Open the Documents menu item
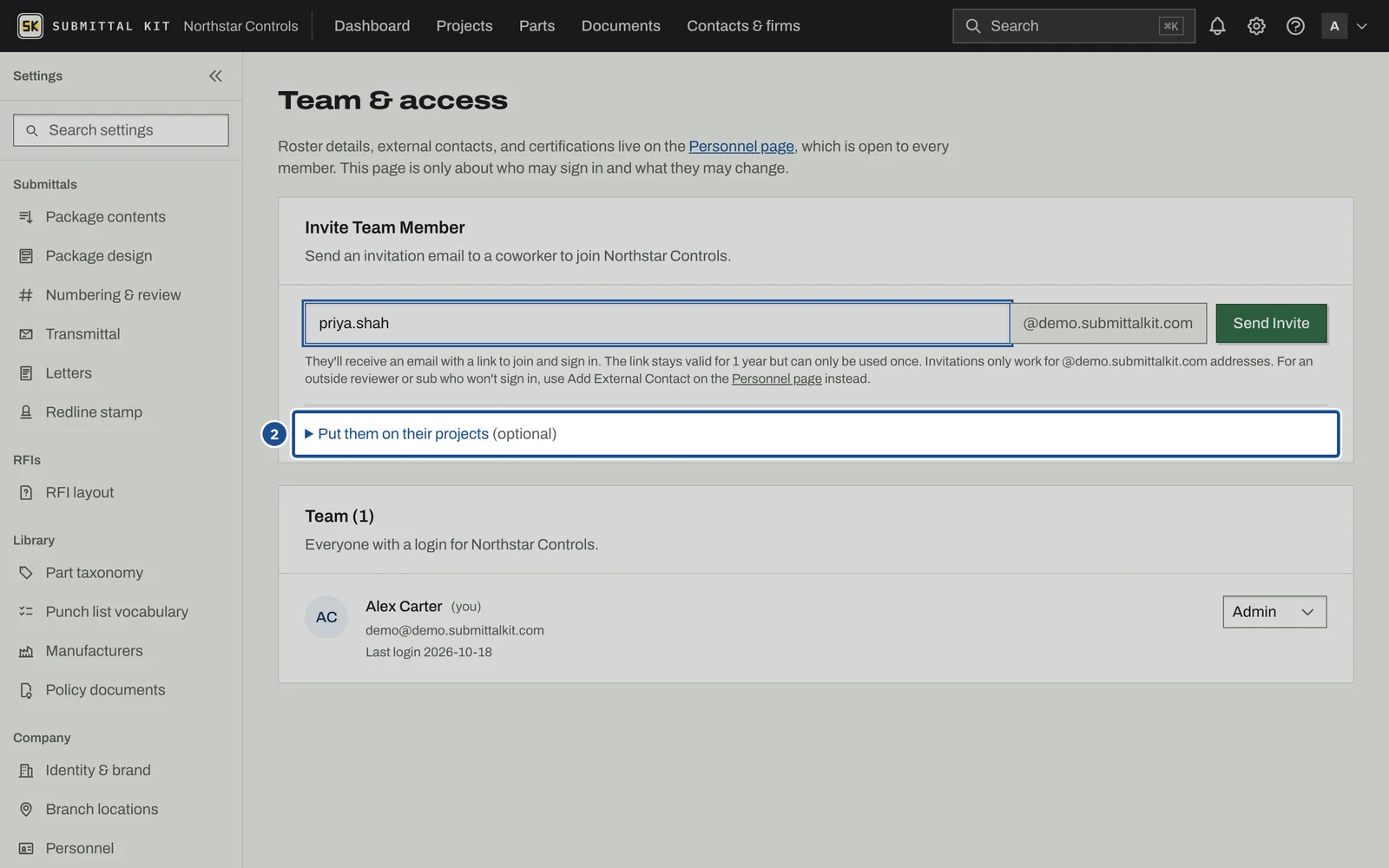1389x868 pixels. click(621, 26)
